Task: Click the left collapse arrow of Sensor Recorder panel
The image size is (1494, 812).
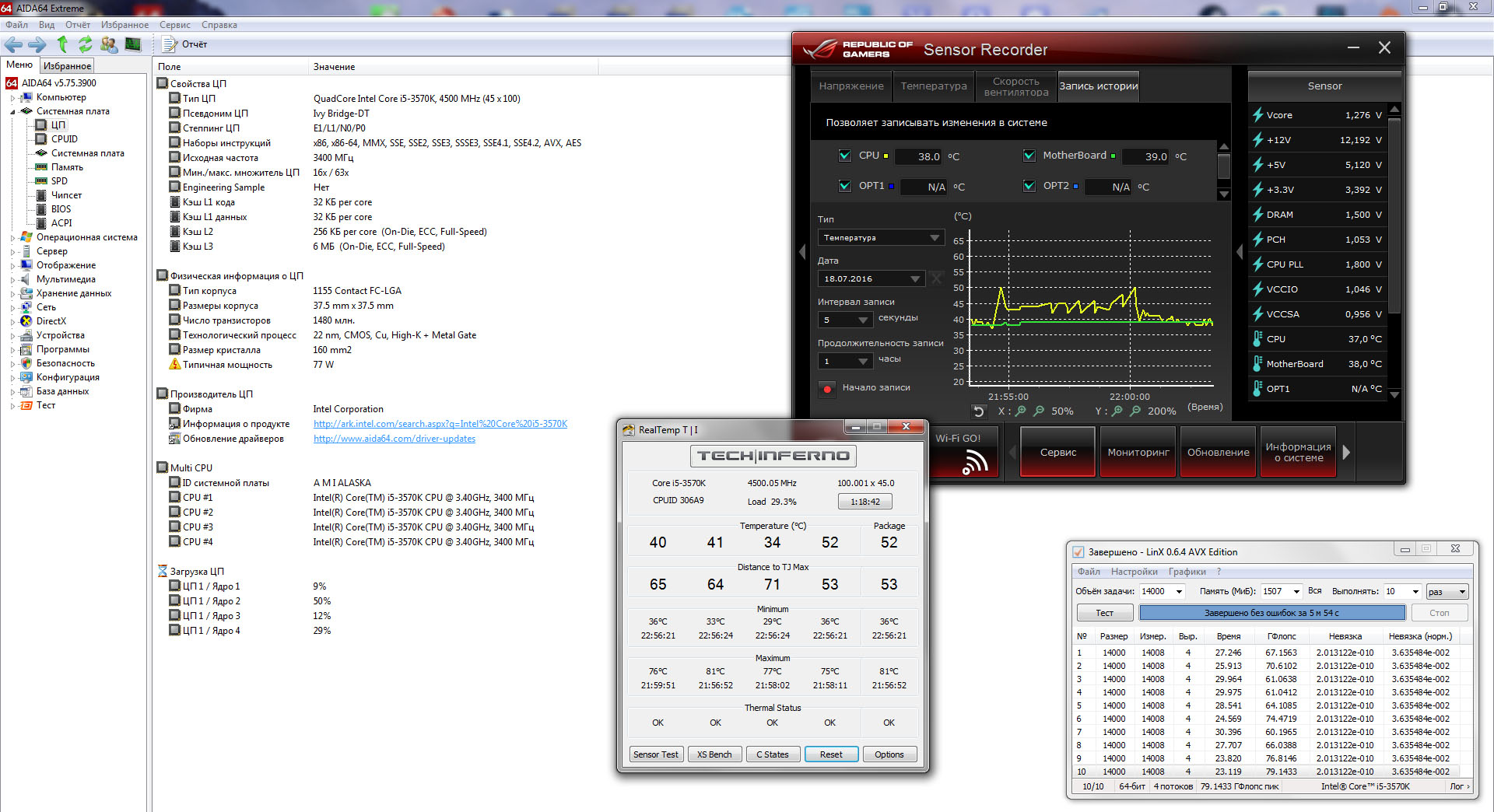Action: pos(802,252)
